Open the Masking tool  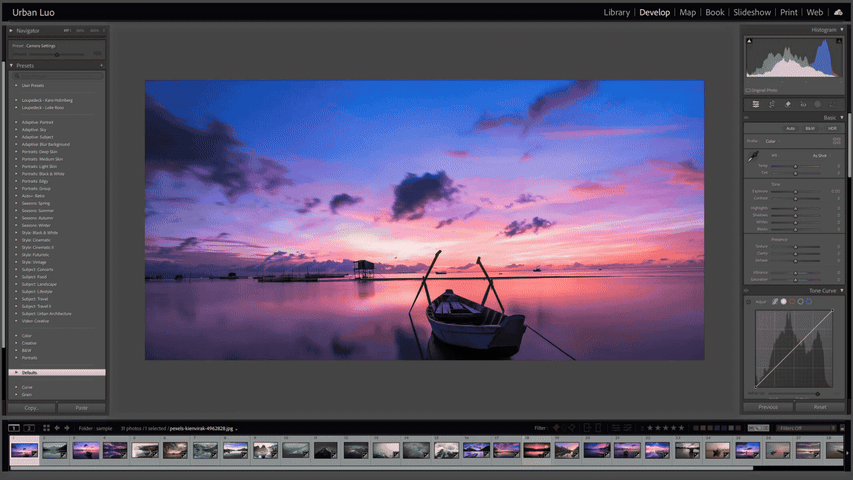(x=818, y=104)
